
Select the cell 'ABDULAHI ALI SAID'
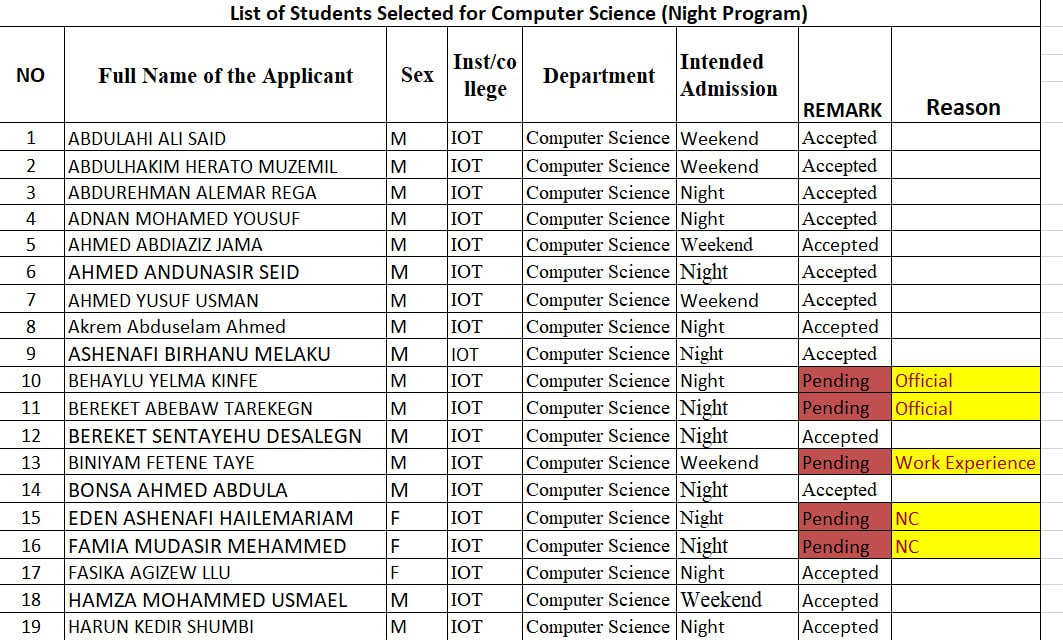click(x=147, y=138)
